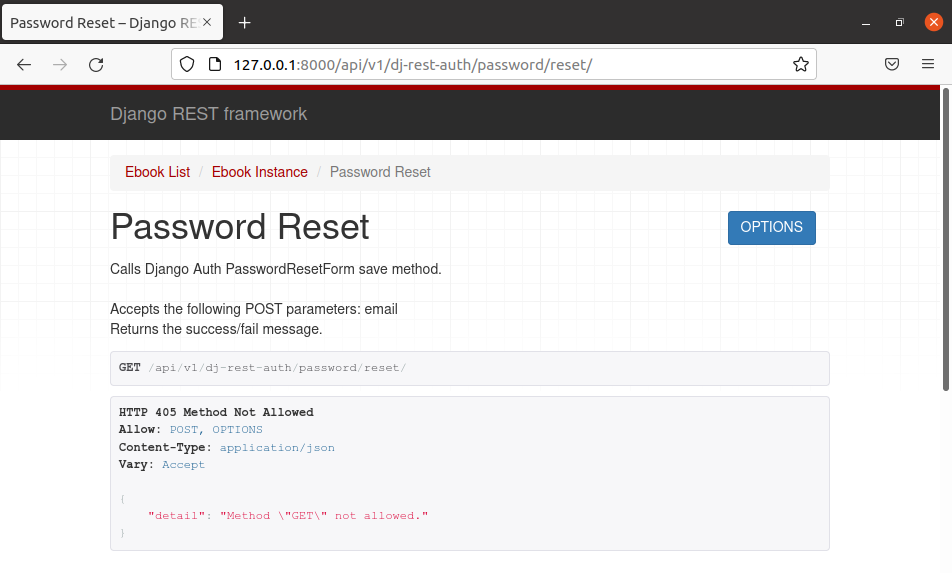Click the forward navigation arrow
This screenshot has height=573, width=952.
point(60,64)
